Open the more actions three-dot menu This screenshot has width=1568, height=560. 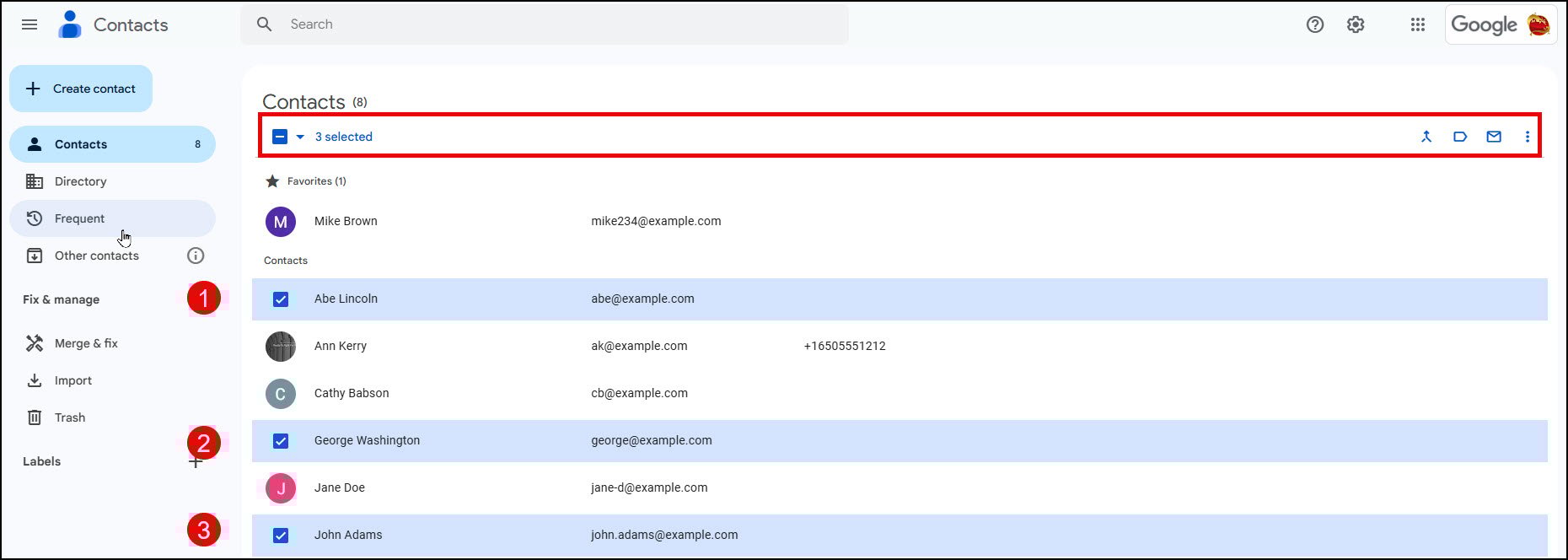1527,137
